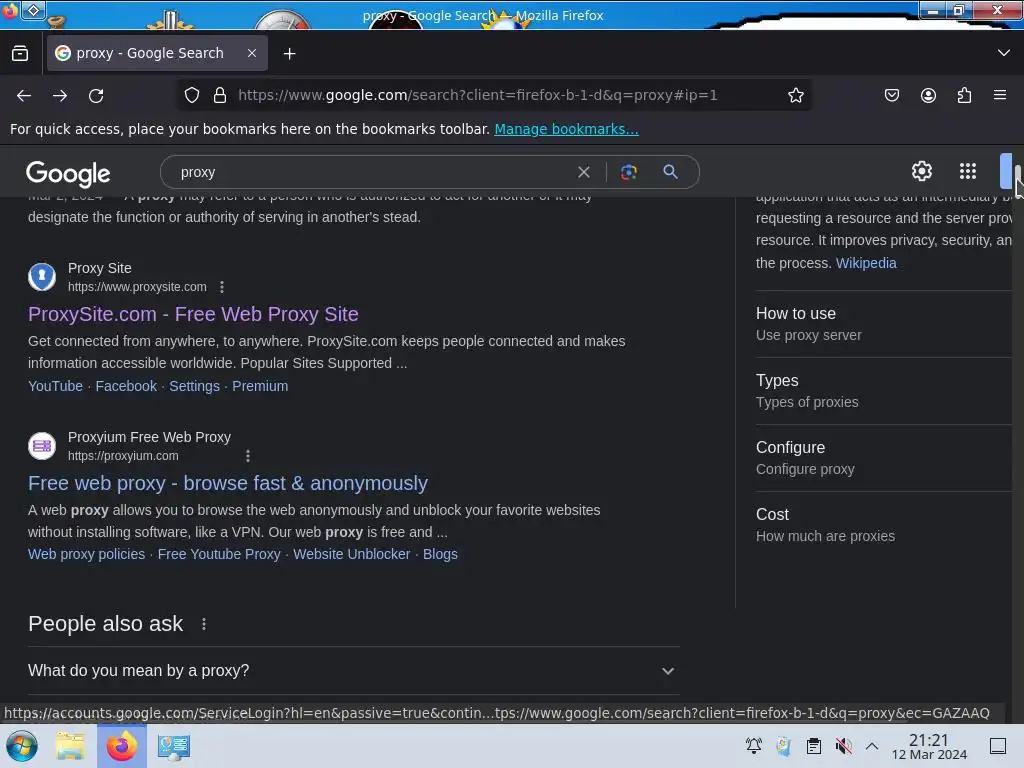The image size is (1024, 768).
Task: Open the file manager in the taskbar
Action: click(x=70, y=746)
